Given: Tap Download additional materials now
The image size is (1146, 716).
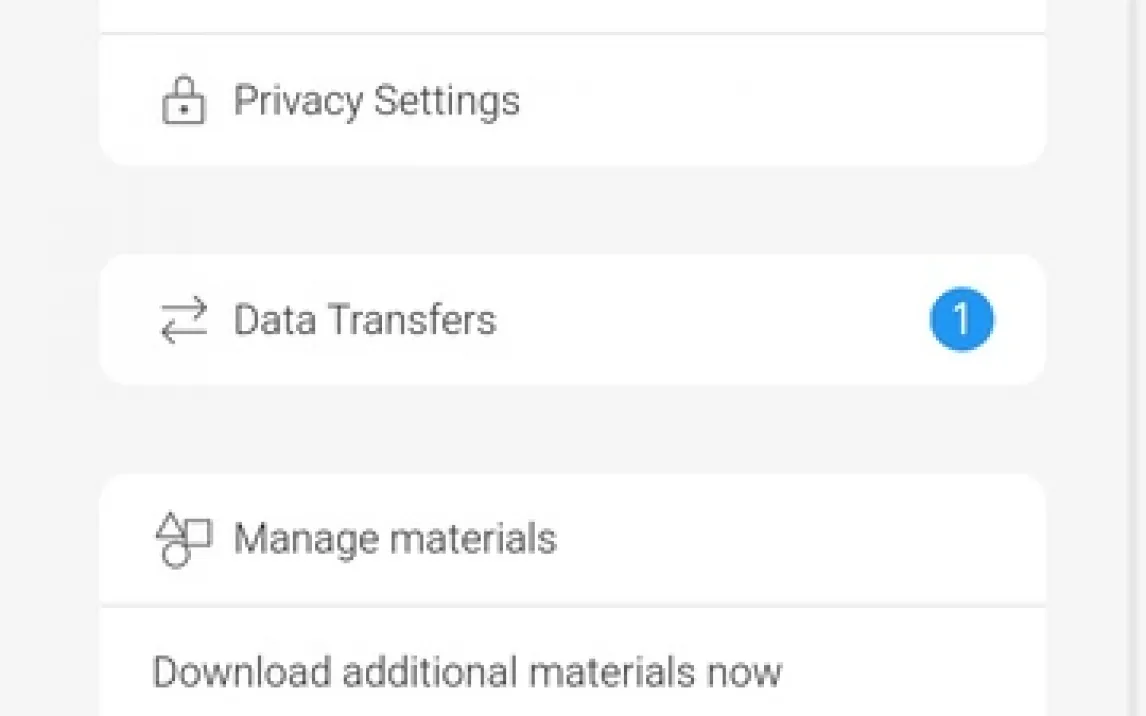Looking at the screenshot, I should (x=466, y=671).
